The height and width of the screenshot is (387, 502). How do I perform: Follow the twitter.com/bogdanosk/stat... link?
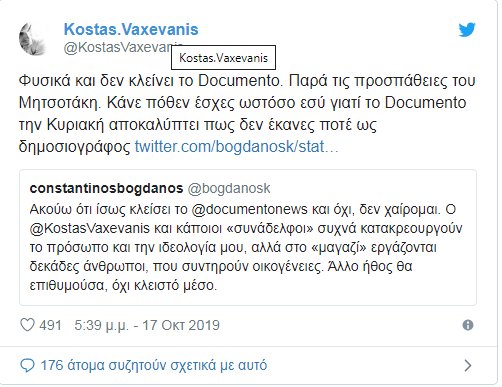tap(236, 146)
